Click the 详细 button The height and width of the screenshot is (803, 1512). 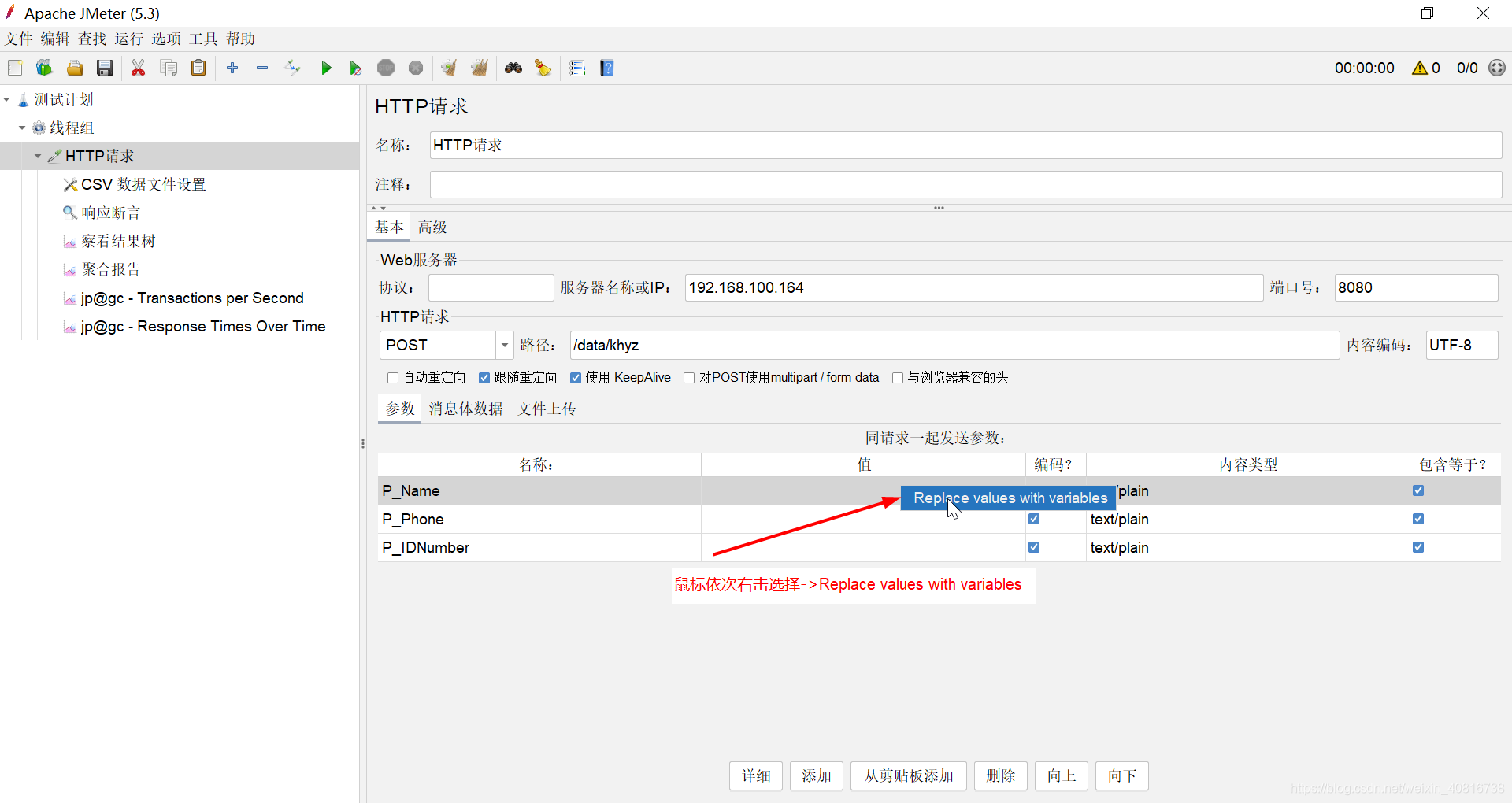(x=756, y=775)
